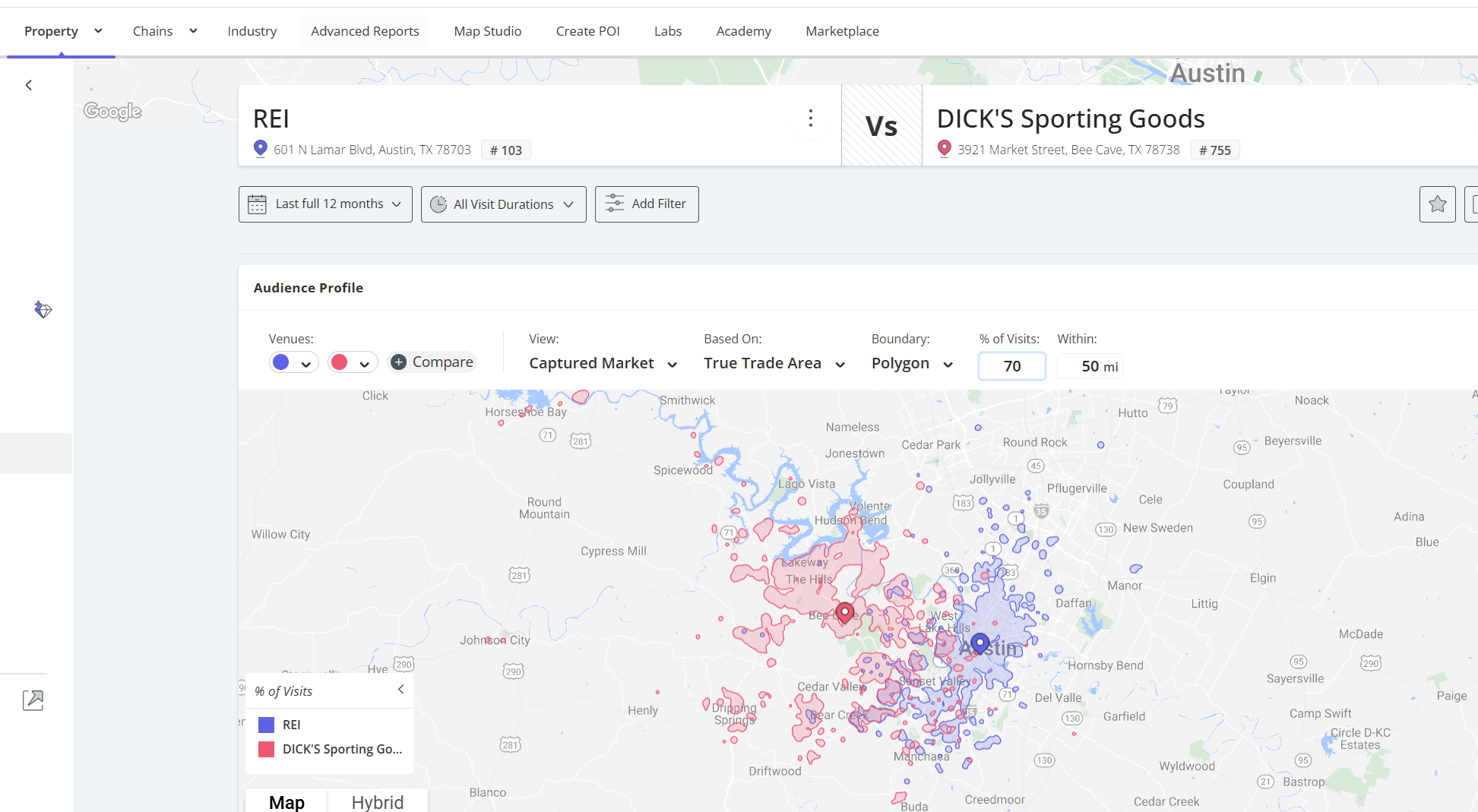Screen dimensions: 1478x812
Task: Click the DICK'S Sporting Goods title
Action: [1071, 119]
